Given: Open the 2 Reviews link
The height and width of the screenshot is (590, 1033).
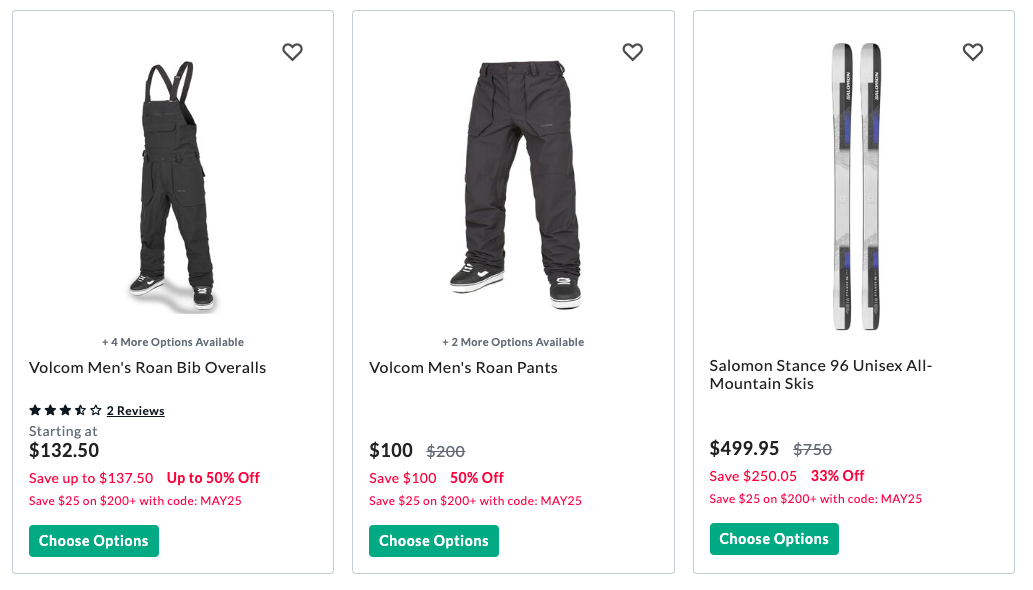Looking at the screenshot, I should 135,410.
